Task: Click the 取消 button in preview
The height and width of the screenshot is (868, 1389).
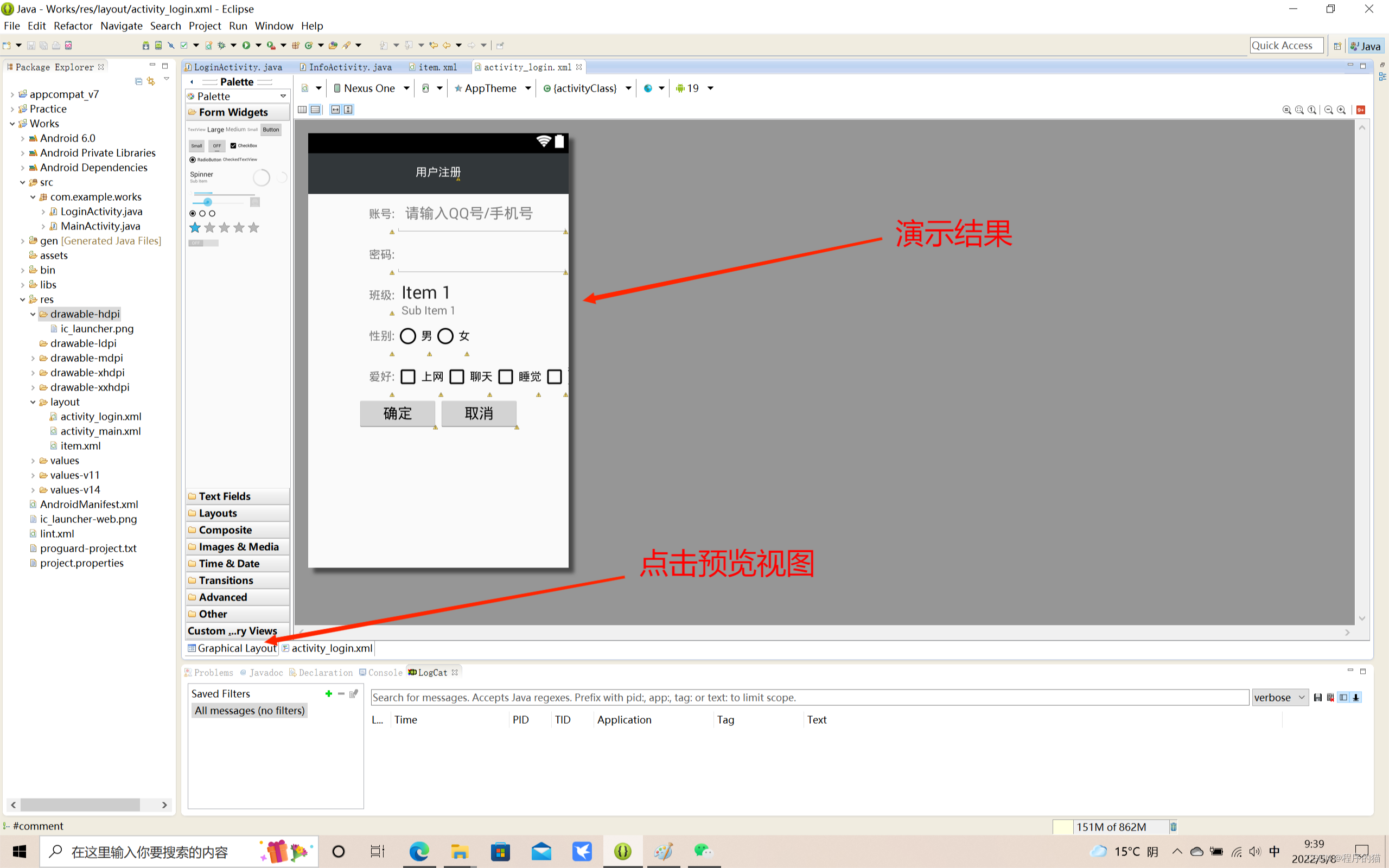Action: [479, 413]
